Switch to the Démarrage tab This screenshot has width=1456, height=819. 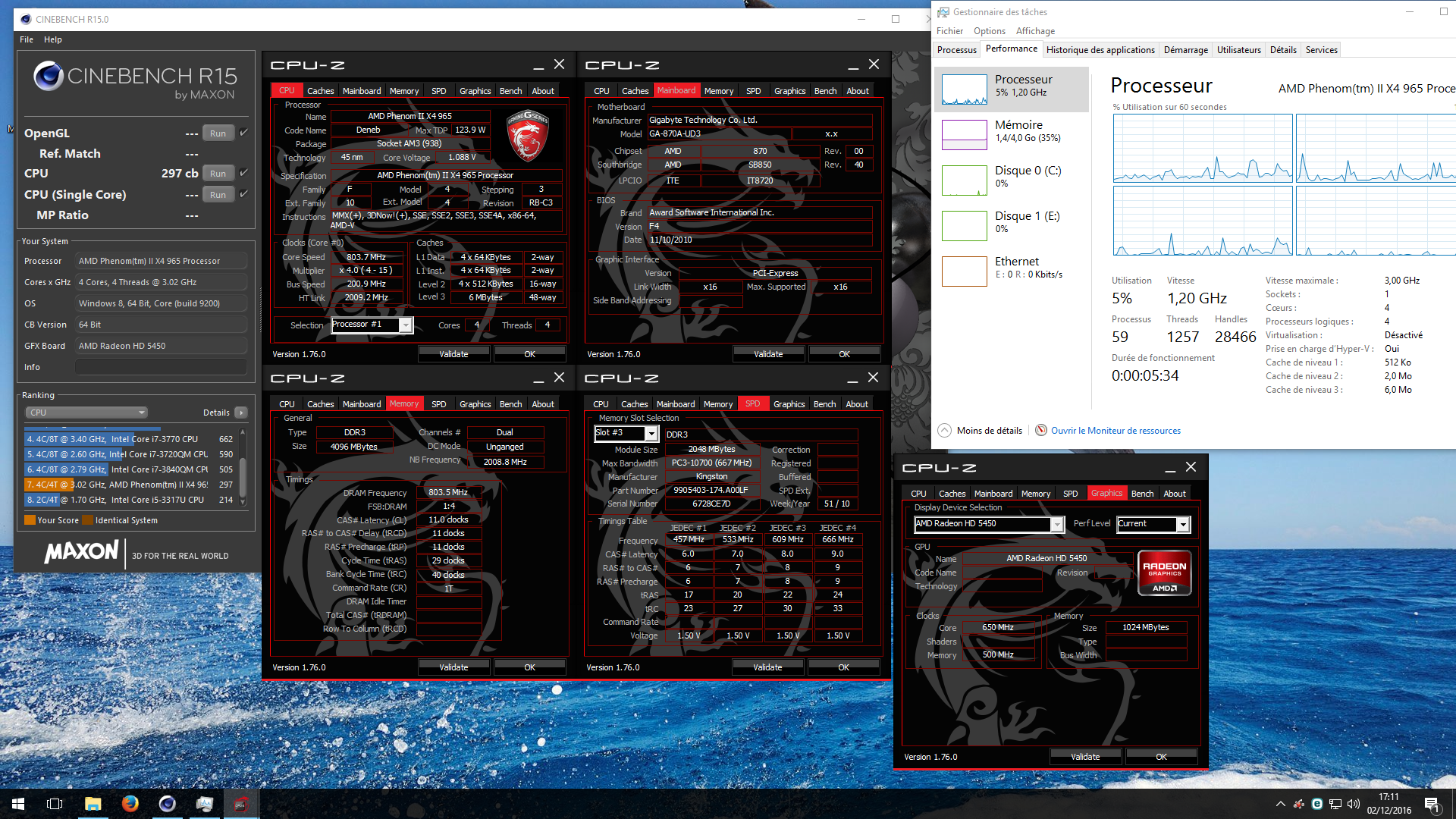point(1186,50)
